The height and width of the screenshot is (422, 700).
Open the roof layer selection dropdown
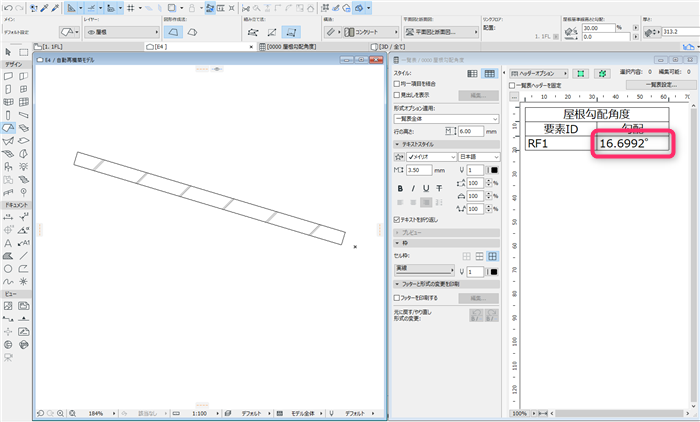pos(122,32)
